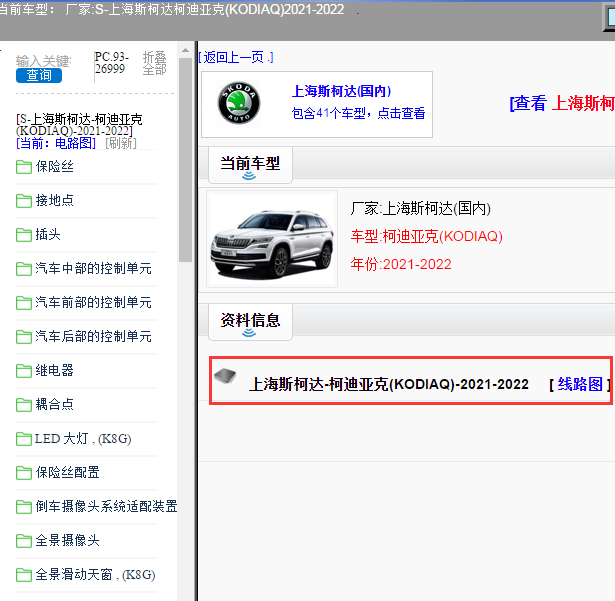Click the folder icon beside 继电器
615x601 pixels.
[24, 371]
